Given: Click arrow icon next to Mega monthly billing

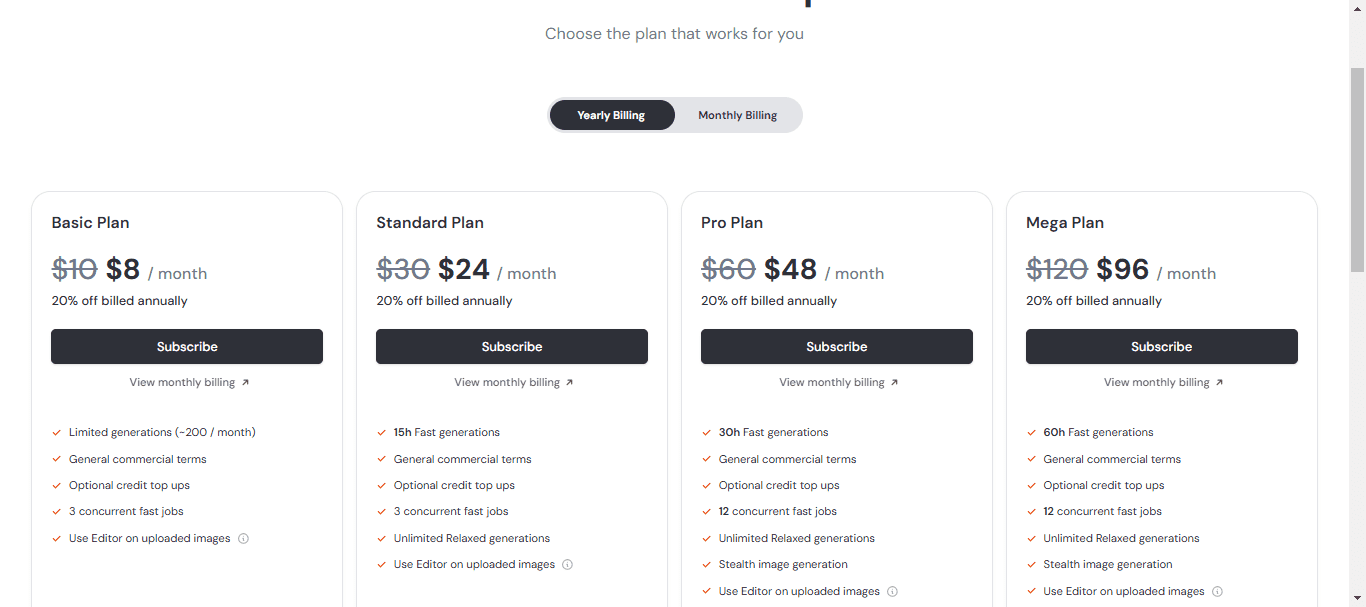Looking at the screenshot, I should pos(1219,382).
